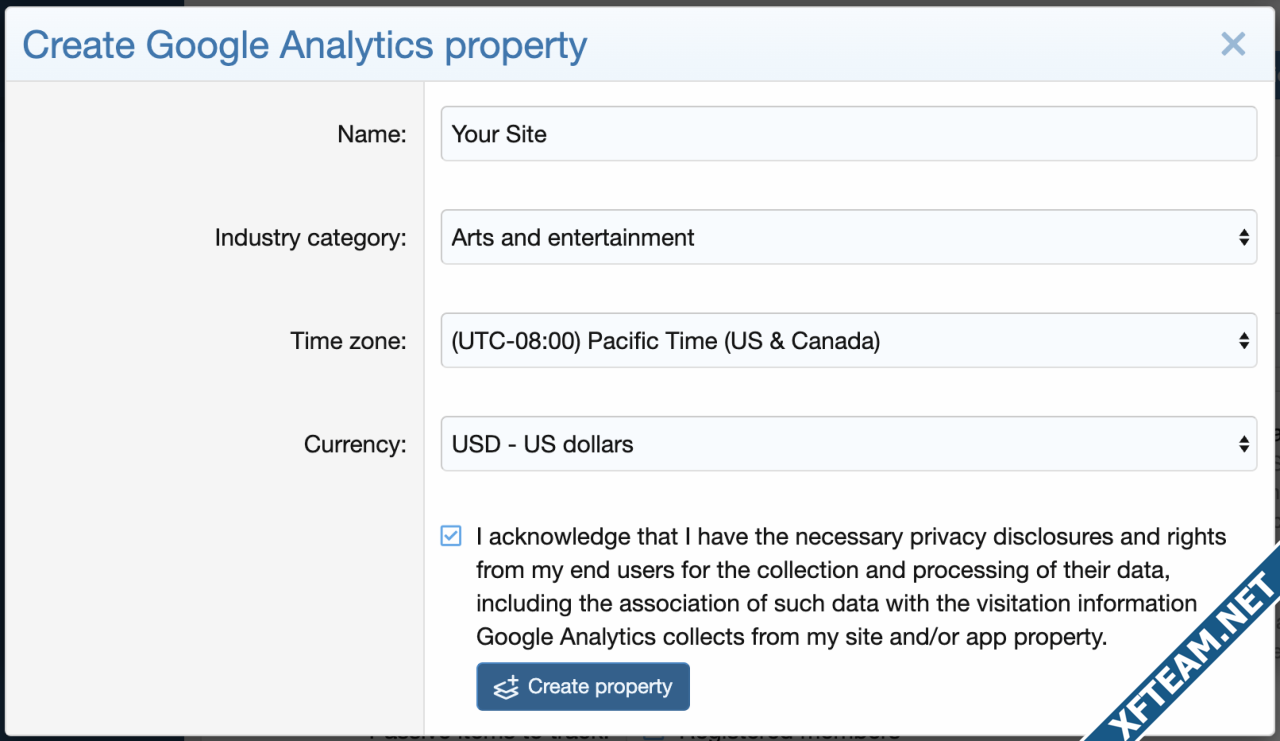Uncheck the privacy disclosures acknowledgement checkbox

coord(451,536)
